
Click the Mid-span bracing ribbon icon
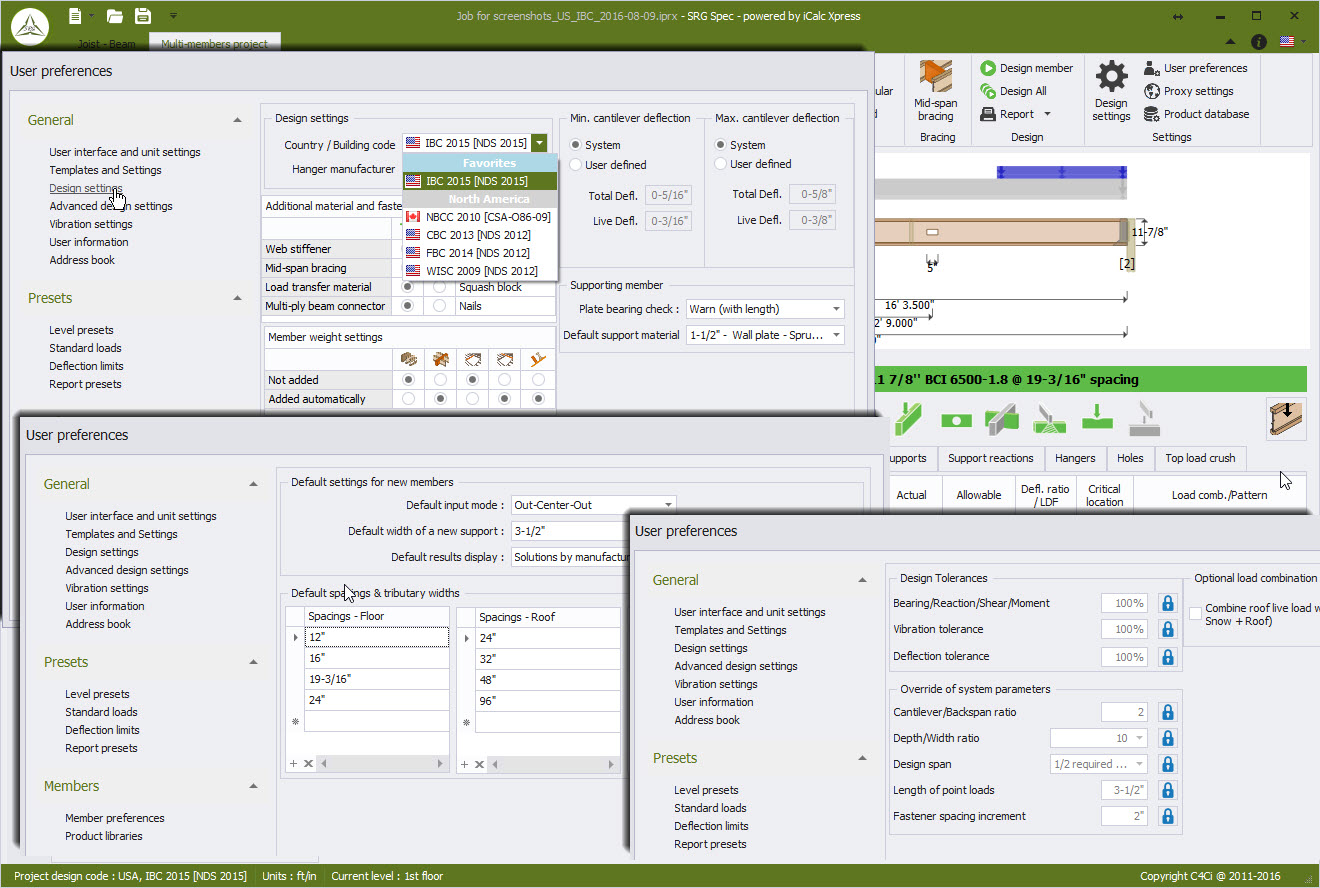point(936,76)
